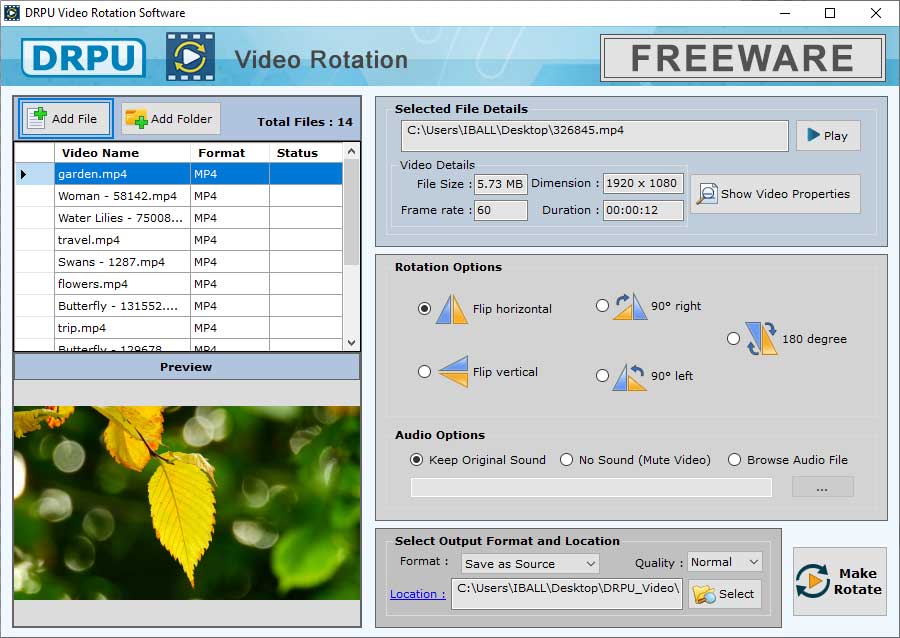Open the Quality dropdown showing Normal
Screen dimensions: 900x638
(x=724, y=562)
